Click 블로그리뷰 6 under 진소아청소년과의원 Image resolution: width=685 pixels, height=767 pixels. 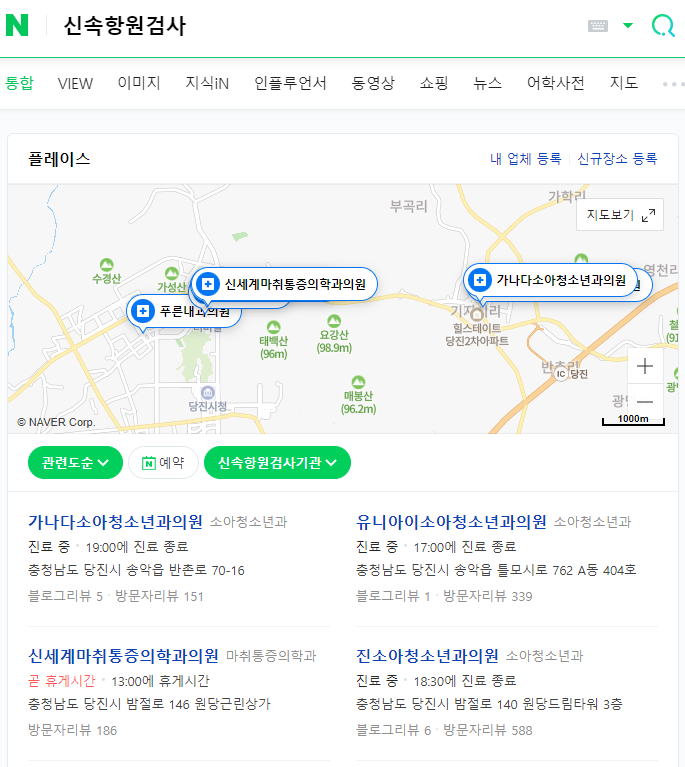pyautogui.click(x=393, y=730)
